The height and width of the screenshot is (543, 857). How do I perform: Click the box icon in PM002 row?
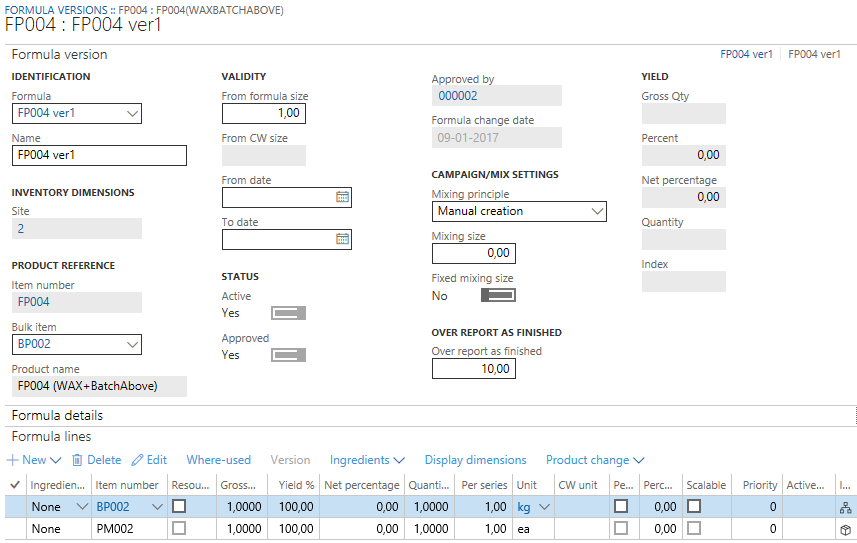[x=846, y=529]
